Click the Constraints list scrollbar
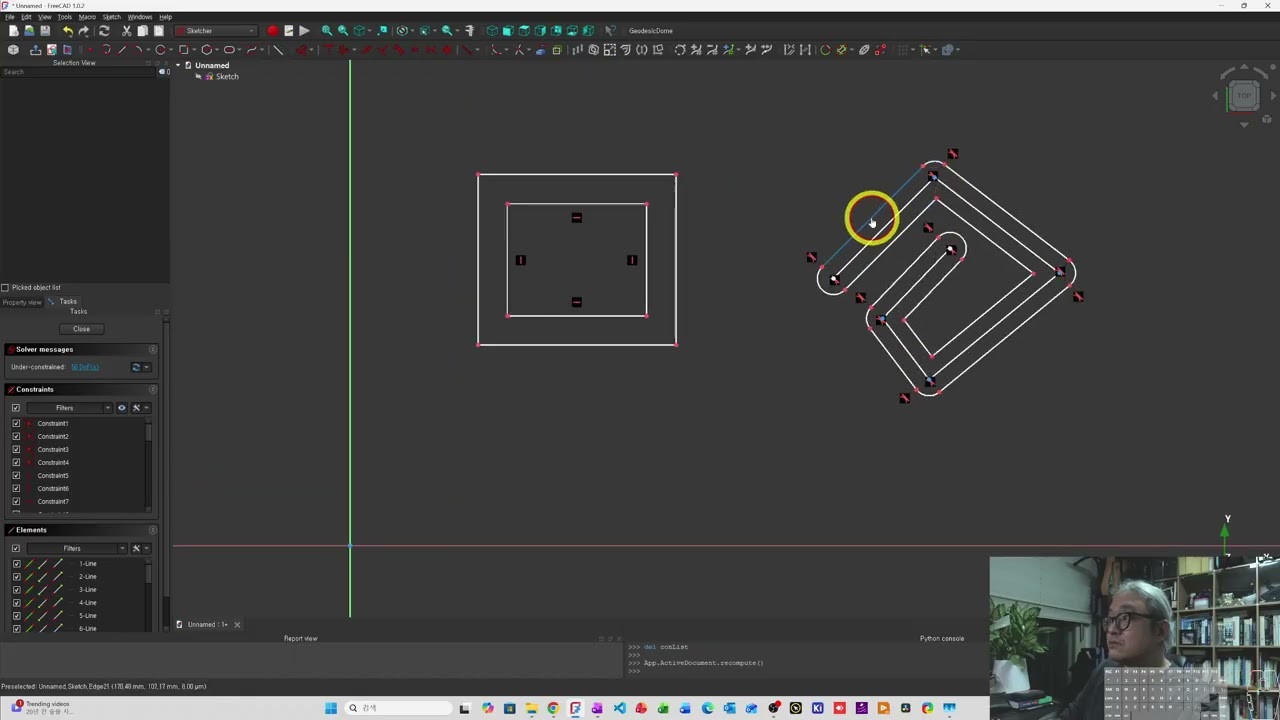This screenshot has width=1280, height=720. pos(149,430)
